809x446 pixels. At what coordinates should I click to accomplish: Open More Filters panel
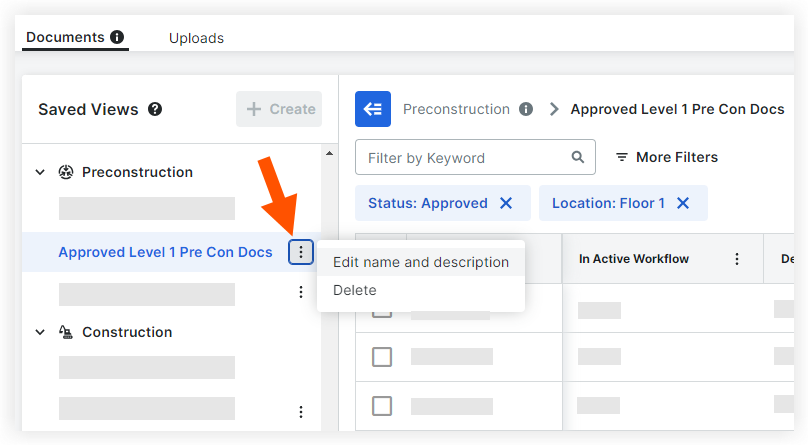click(666, 157)
